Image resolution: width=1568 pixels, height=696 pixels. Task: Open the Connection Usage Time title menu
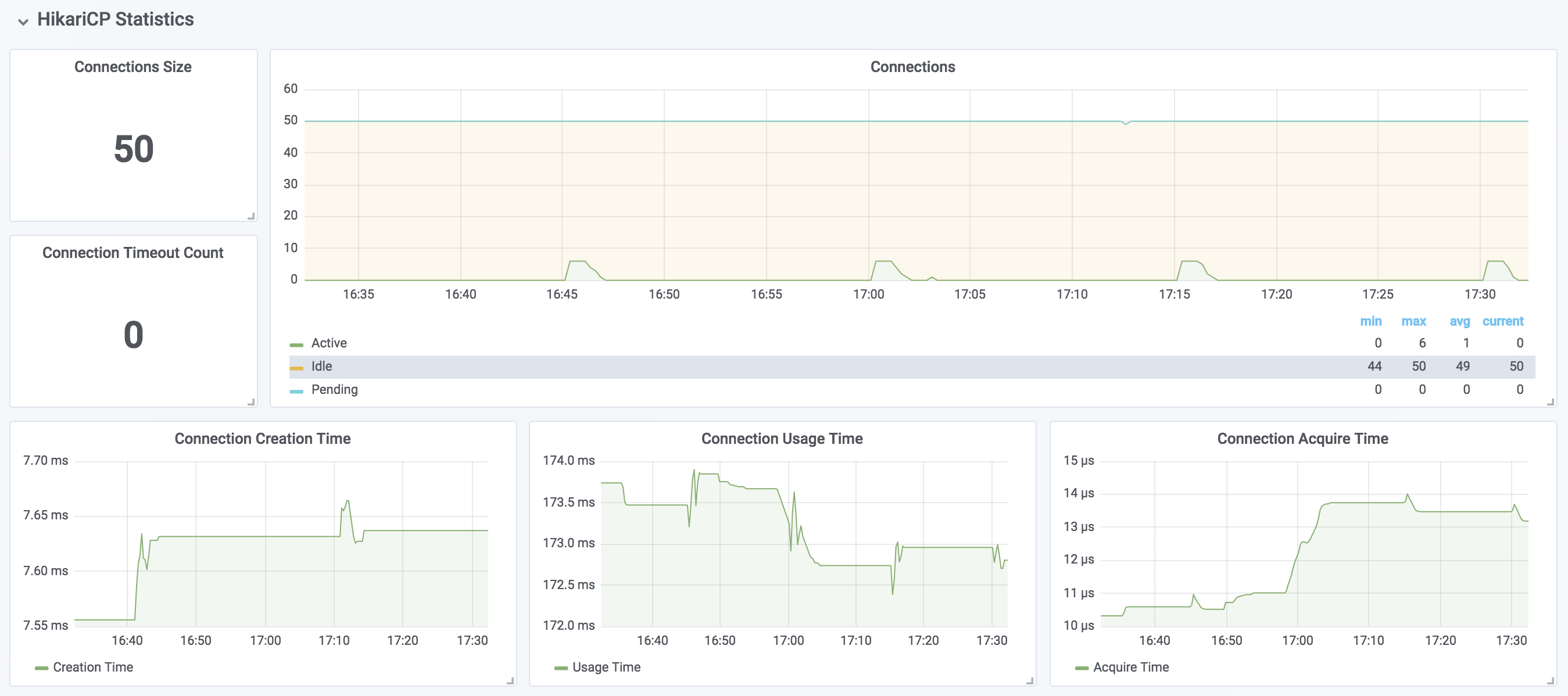tap(782, 439)
